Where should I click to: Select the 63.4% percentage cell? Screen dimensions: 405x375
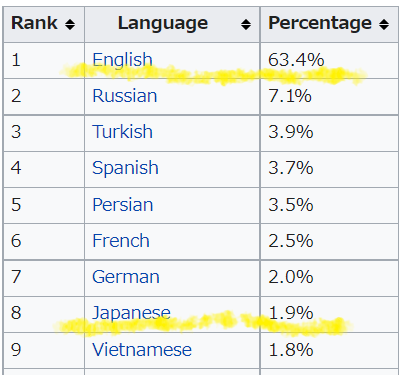click(x=329, y=60)
